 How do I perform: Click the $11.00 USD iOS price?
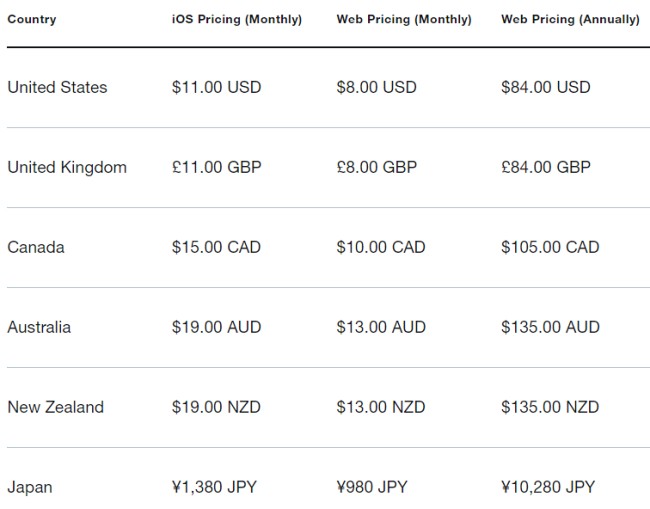216,87
